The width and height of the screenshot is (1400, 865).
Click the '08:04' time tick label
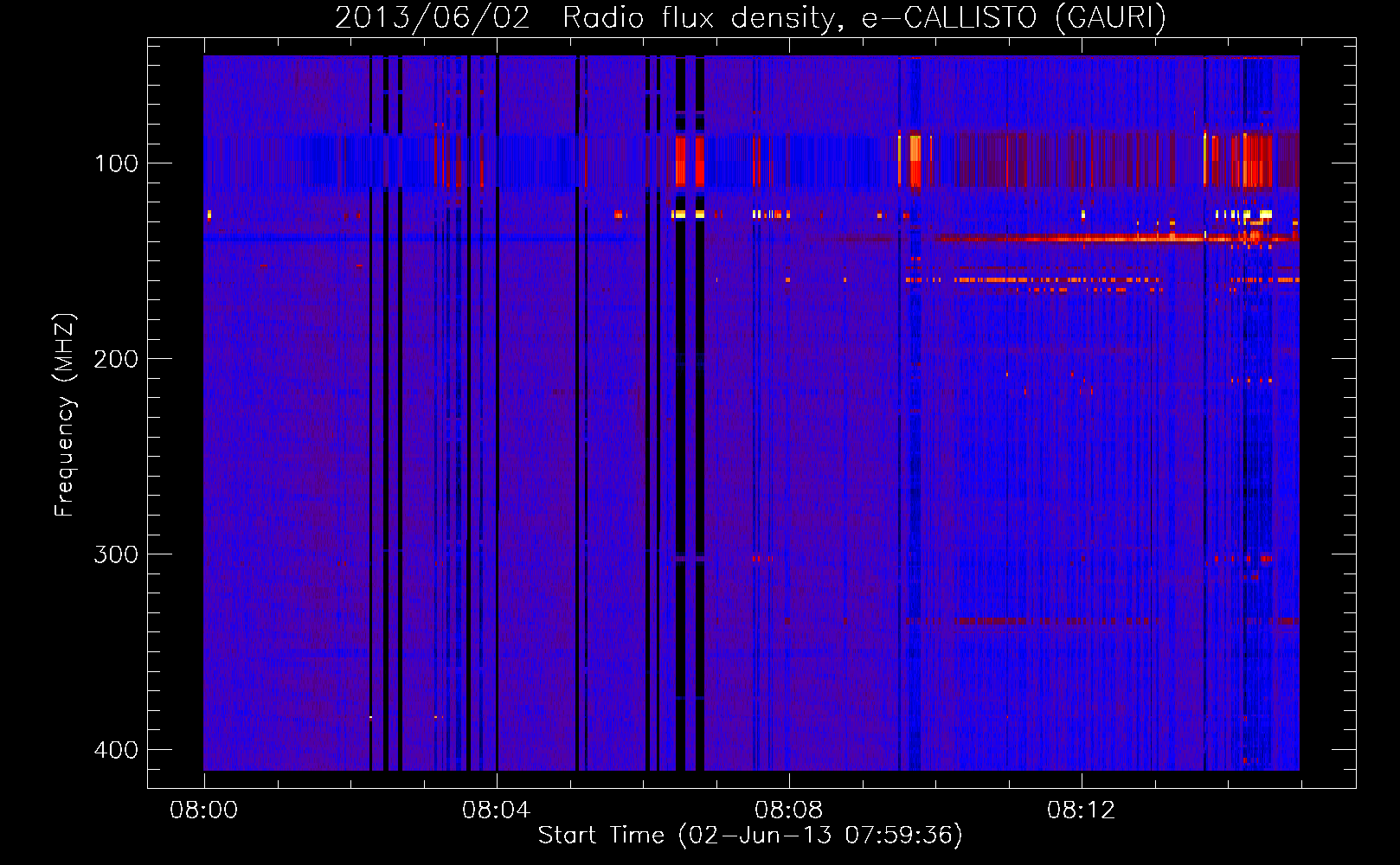(496, 811)
